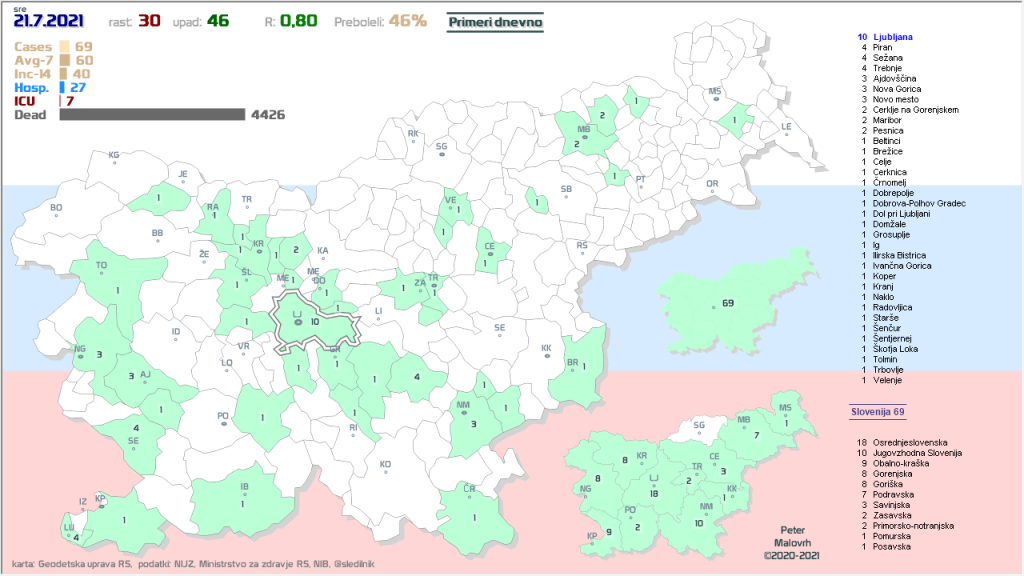This screenshot has width=1024, height=576.
Task: Click the Cases color swatch in the legend
Action: tap(64, 47)
